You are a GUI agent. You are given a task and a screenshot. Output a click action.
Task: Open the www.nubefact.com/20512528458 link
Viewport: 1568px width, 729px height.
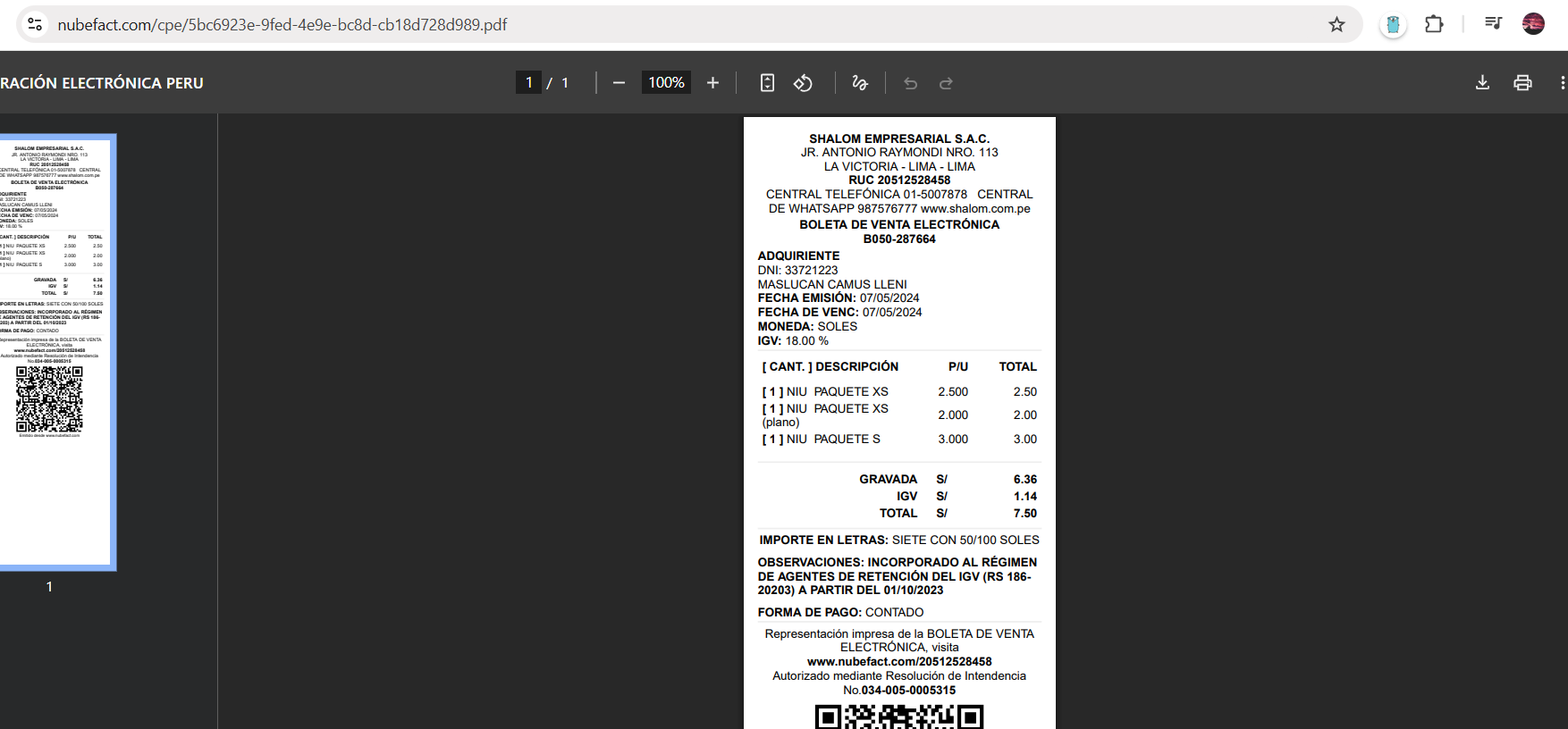[x=899, y=662]
